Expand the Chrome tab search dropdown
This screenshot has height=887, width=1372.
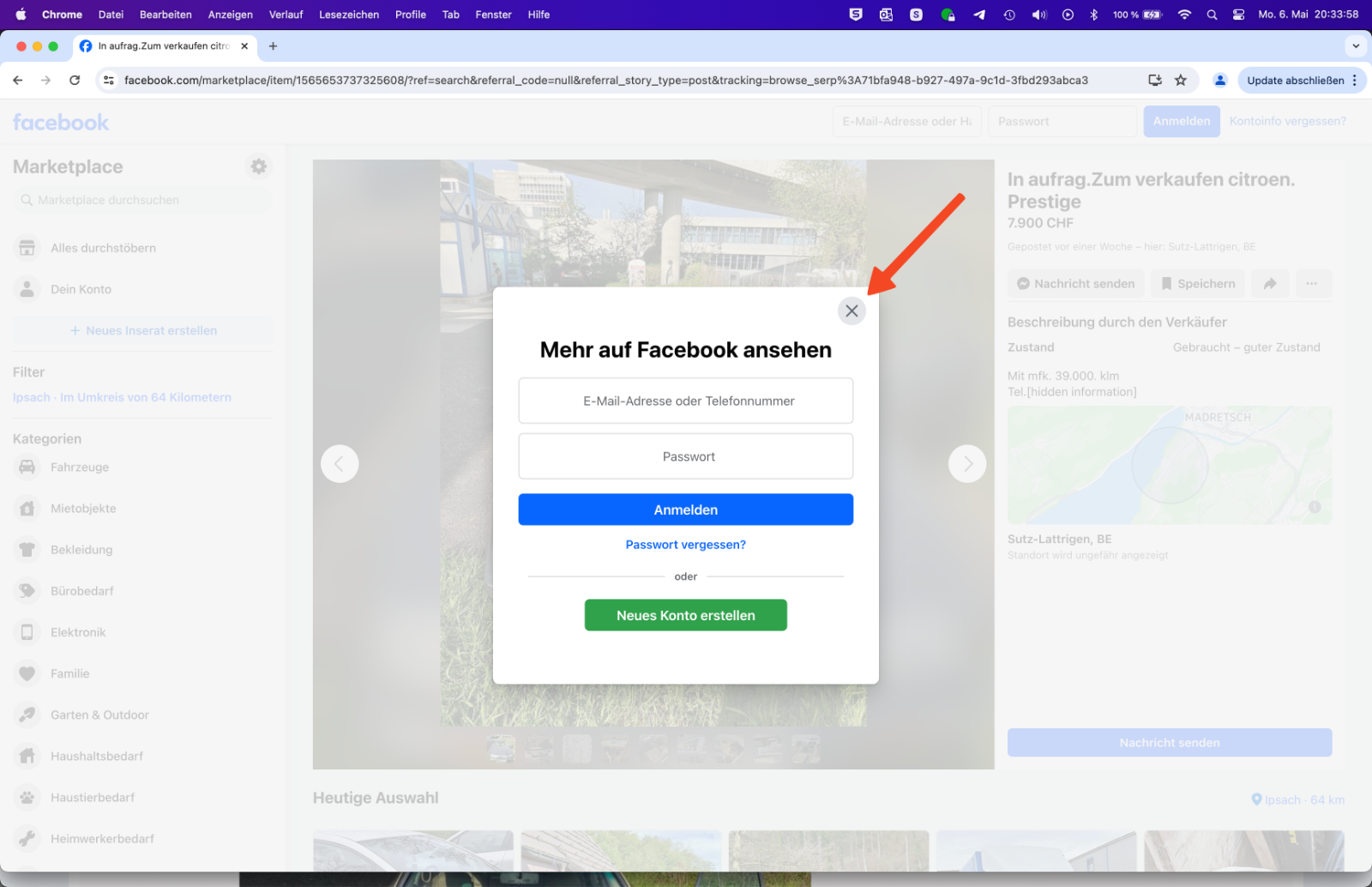coord(1356,46)
